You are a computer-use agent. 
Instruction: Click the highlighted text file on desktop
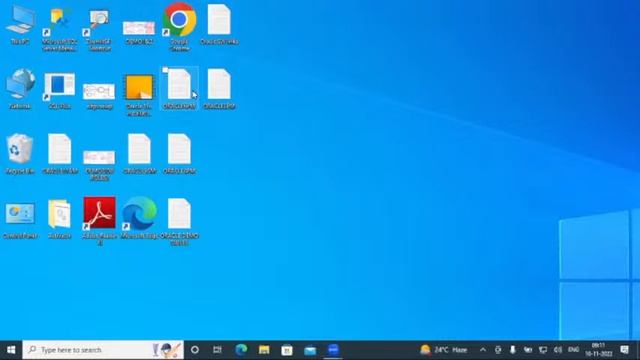(x=179, y=89)
